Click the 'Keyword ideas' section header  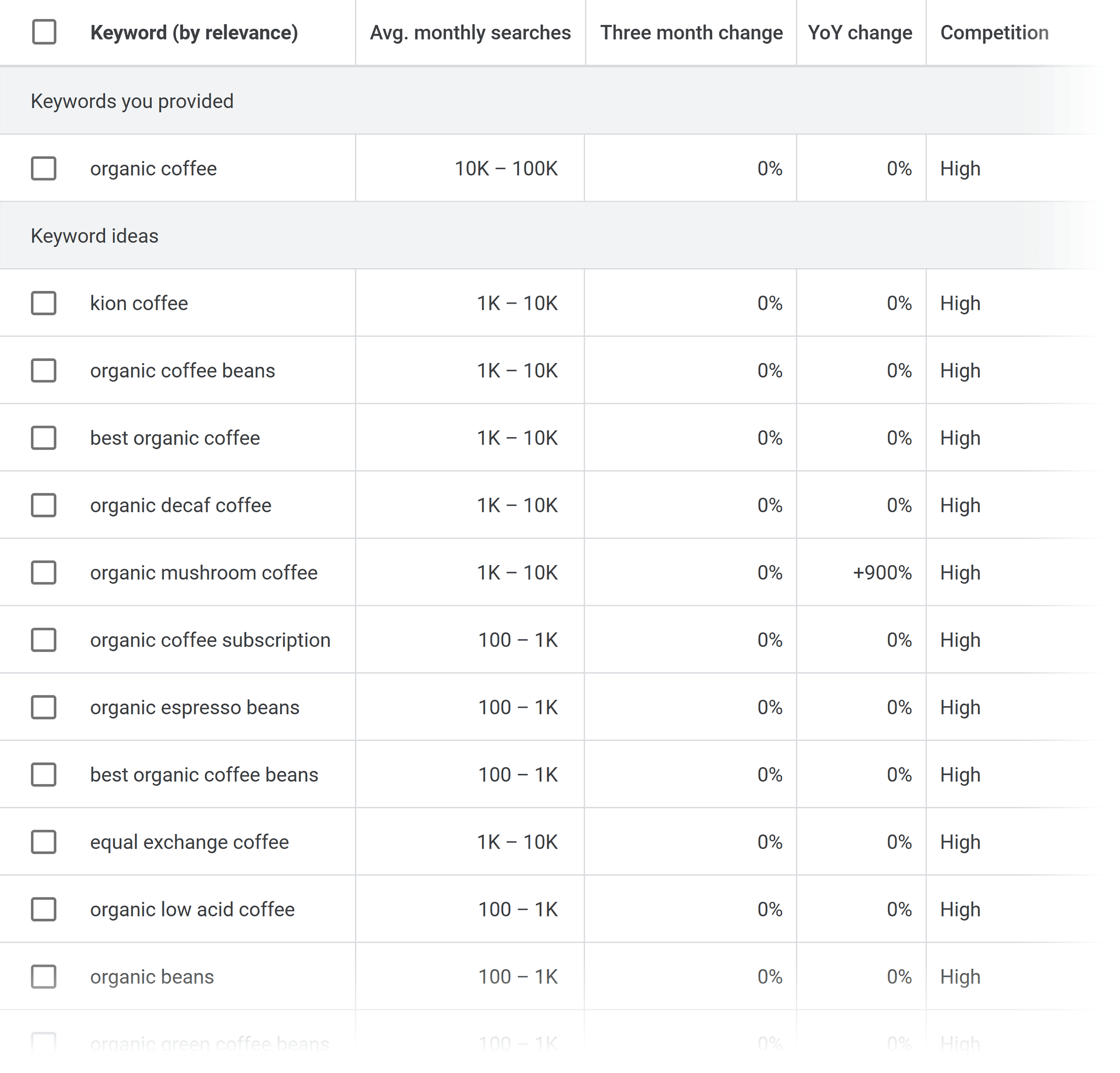95,236
